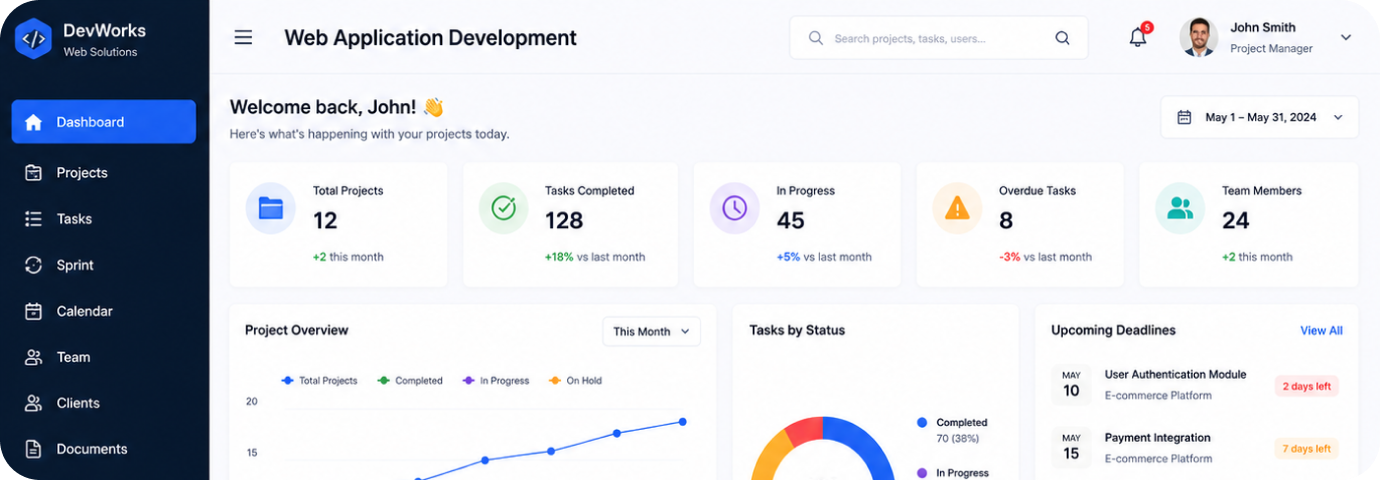Toggle Completed legend in Project Overview chart
Image resolution: width=1380 pixels, height=480 pixels.
(x=410, y=380)
